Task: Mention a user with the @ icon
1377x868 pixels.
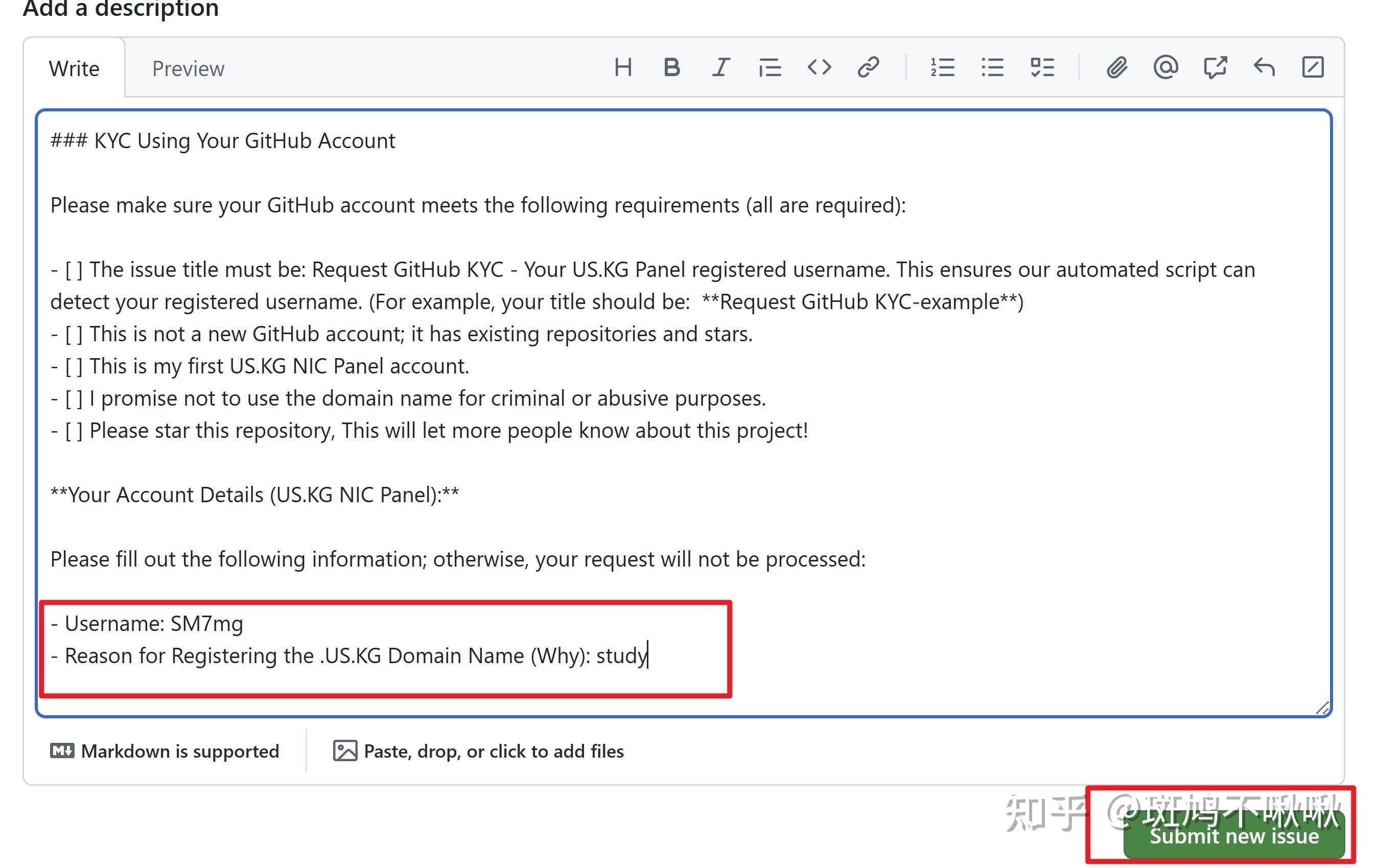Action: coord(1165,67)
